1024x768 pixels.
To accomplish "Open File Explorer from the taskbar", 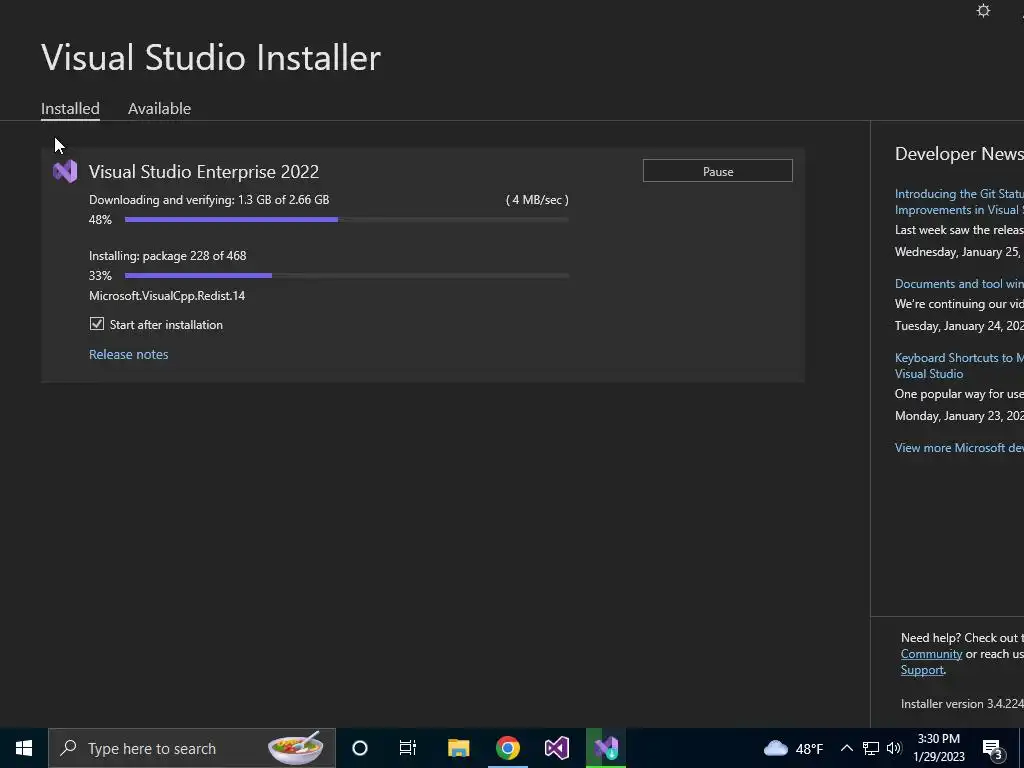I will [458, 748].
